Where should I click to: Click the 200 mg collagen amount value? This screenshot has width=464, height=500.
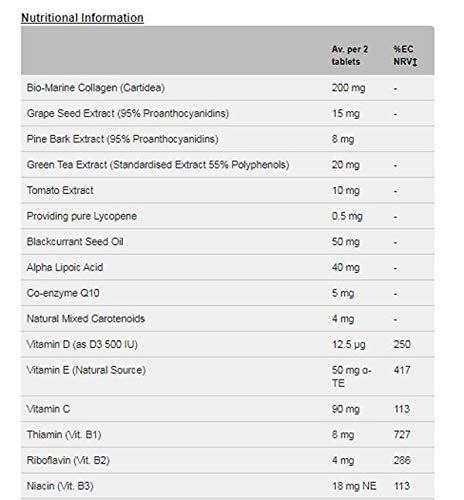pyautogui.click(x=348, y=88)
